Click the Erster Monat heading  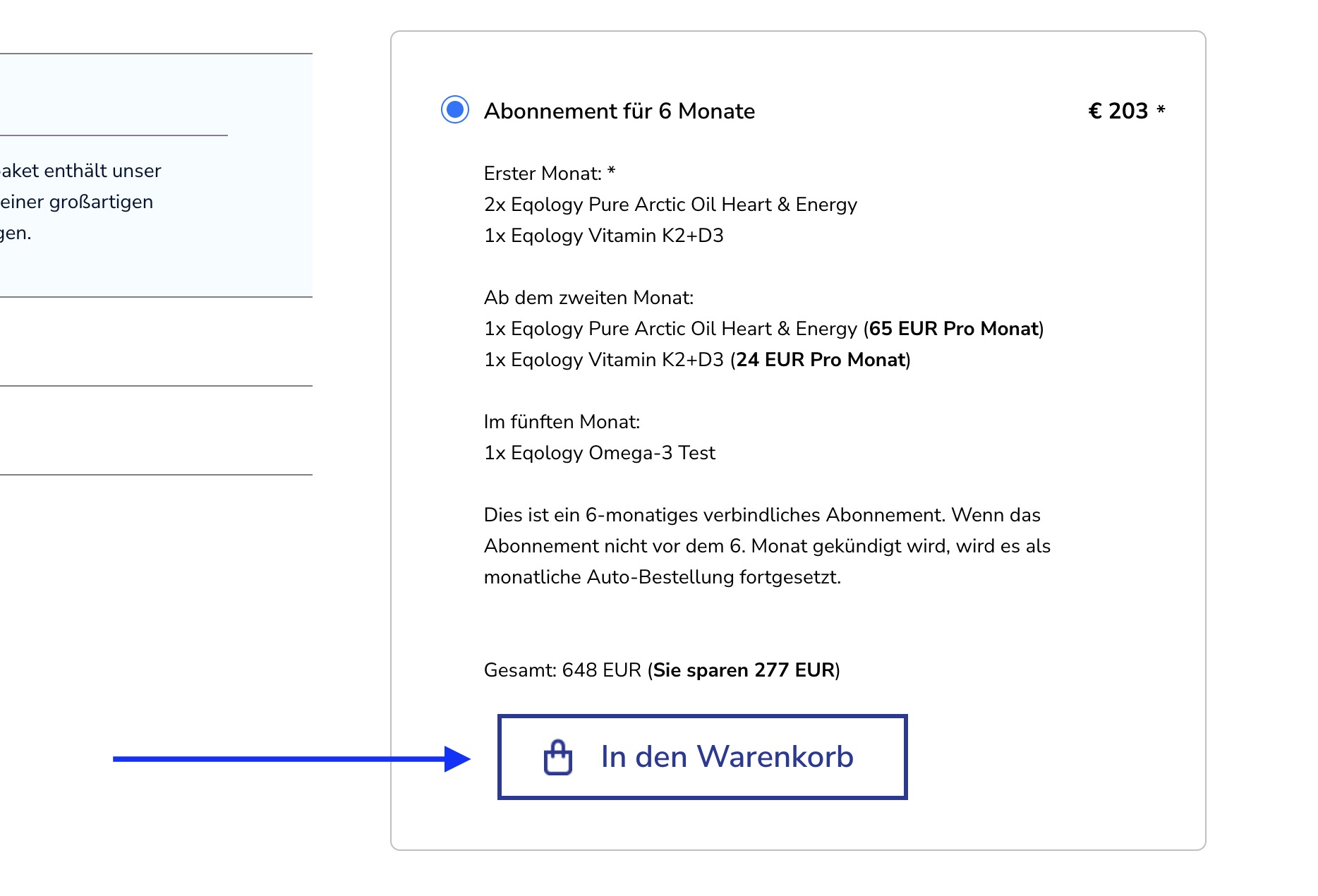pyautogui.click(x=550, y=173)
